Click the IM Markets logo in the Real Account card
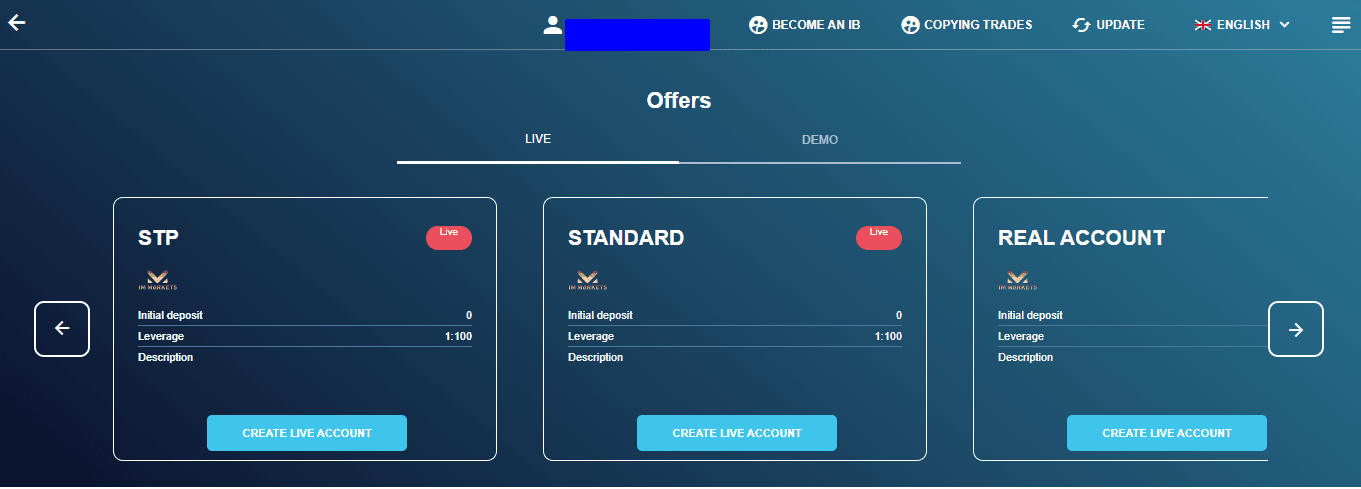This screenshot has width=1361, height=489. click(1017, 280)
